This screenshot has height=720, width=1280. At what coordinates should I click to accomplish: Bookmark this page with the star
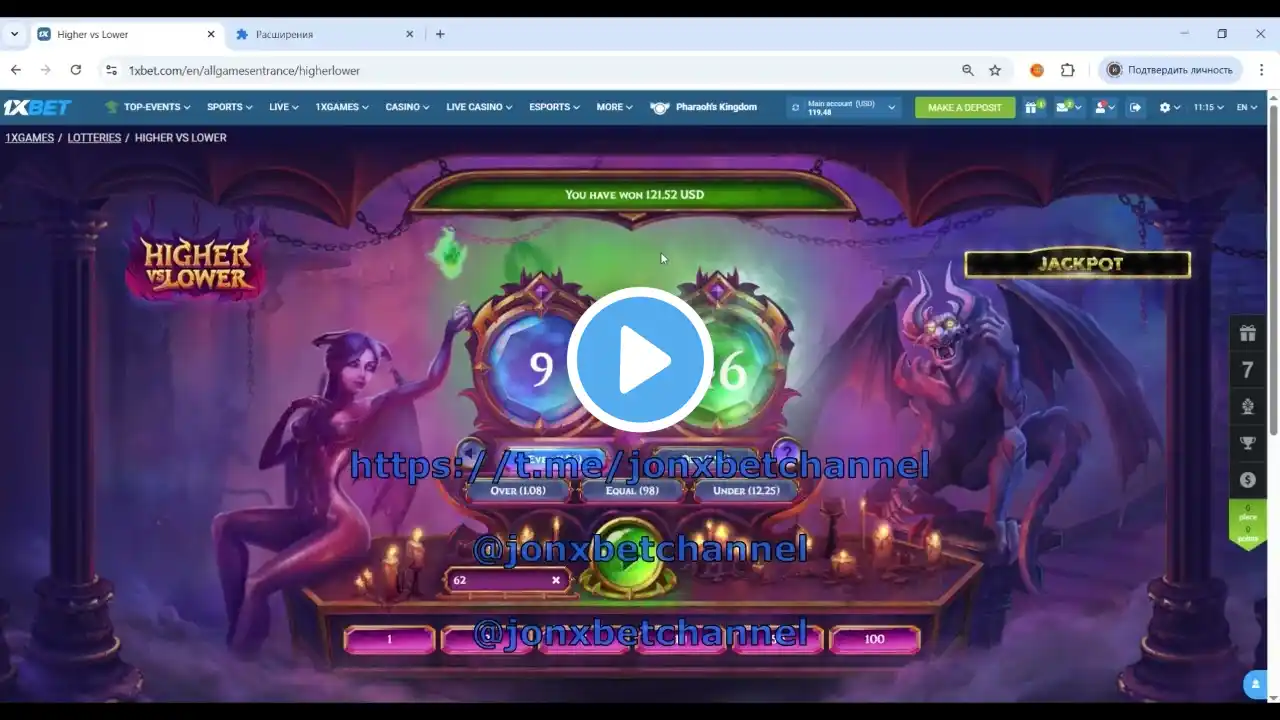tap(995, 70)
